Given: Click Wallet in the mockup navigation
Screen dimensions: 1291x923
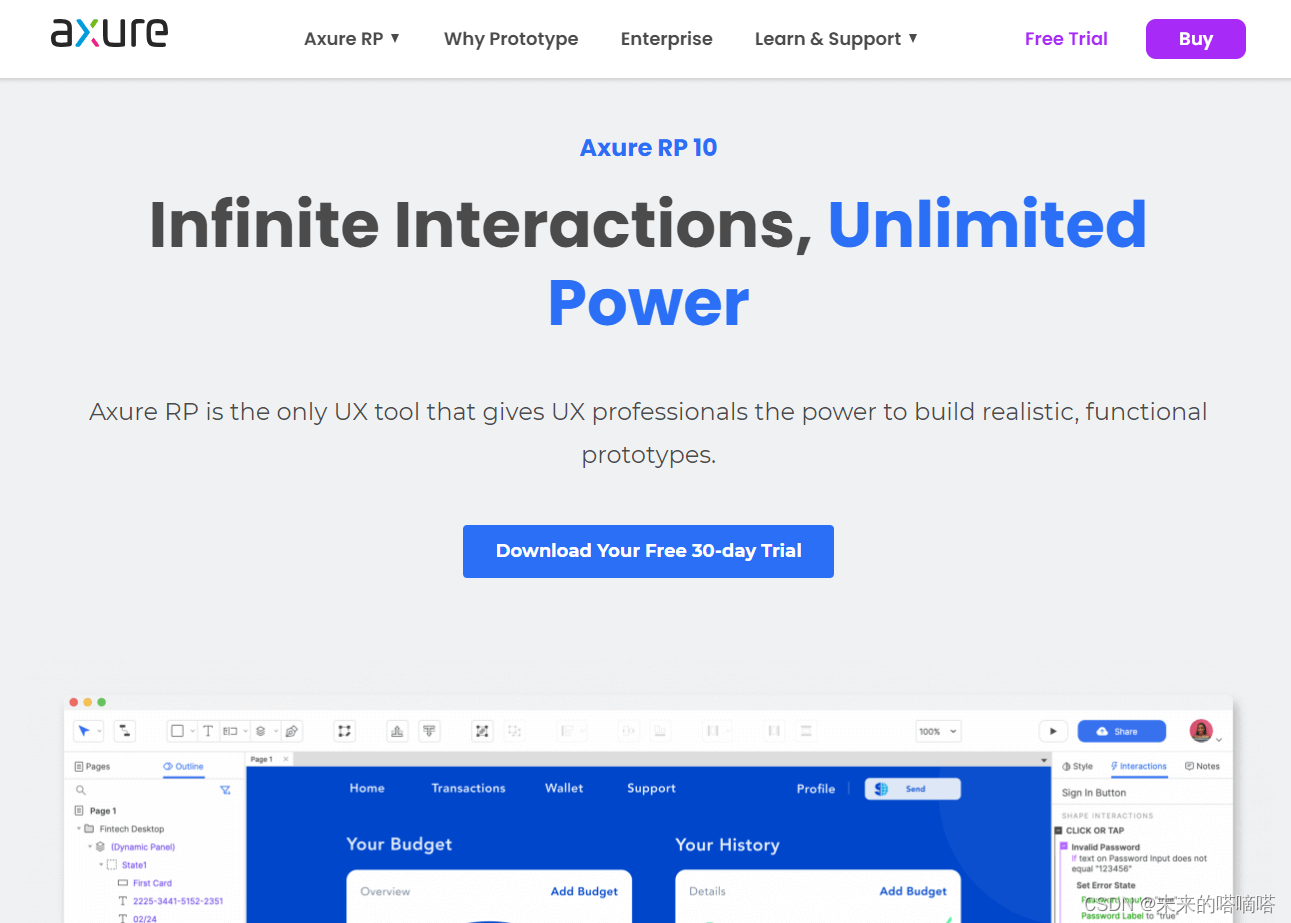Looking at the screenshot, I should [x=564, y=788].
